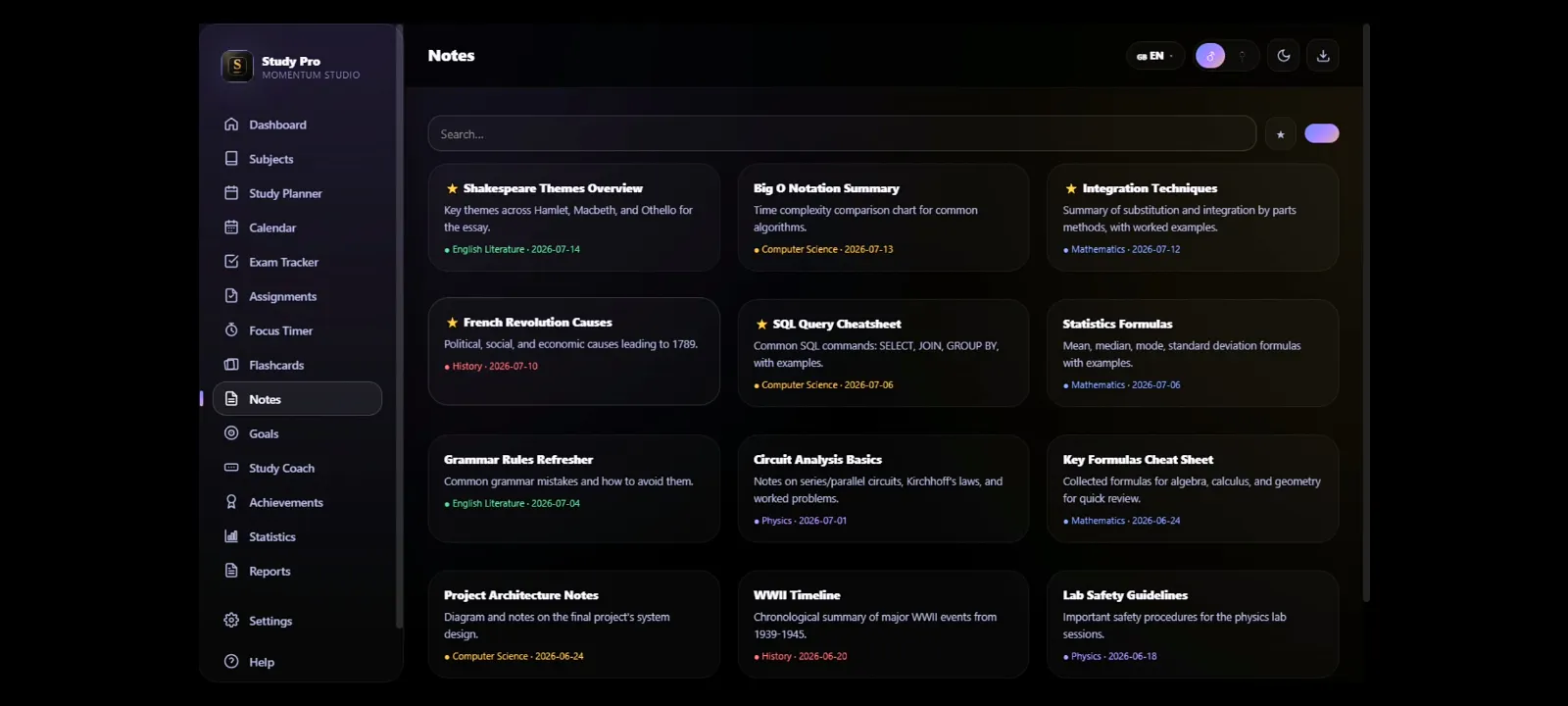Select the Notes sidebar item
This screenshot has width=1568, height=706.
click(297, 399)
